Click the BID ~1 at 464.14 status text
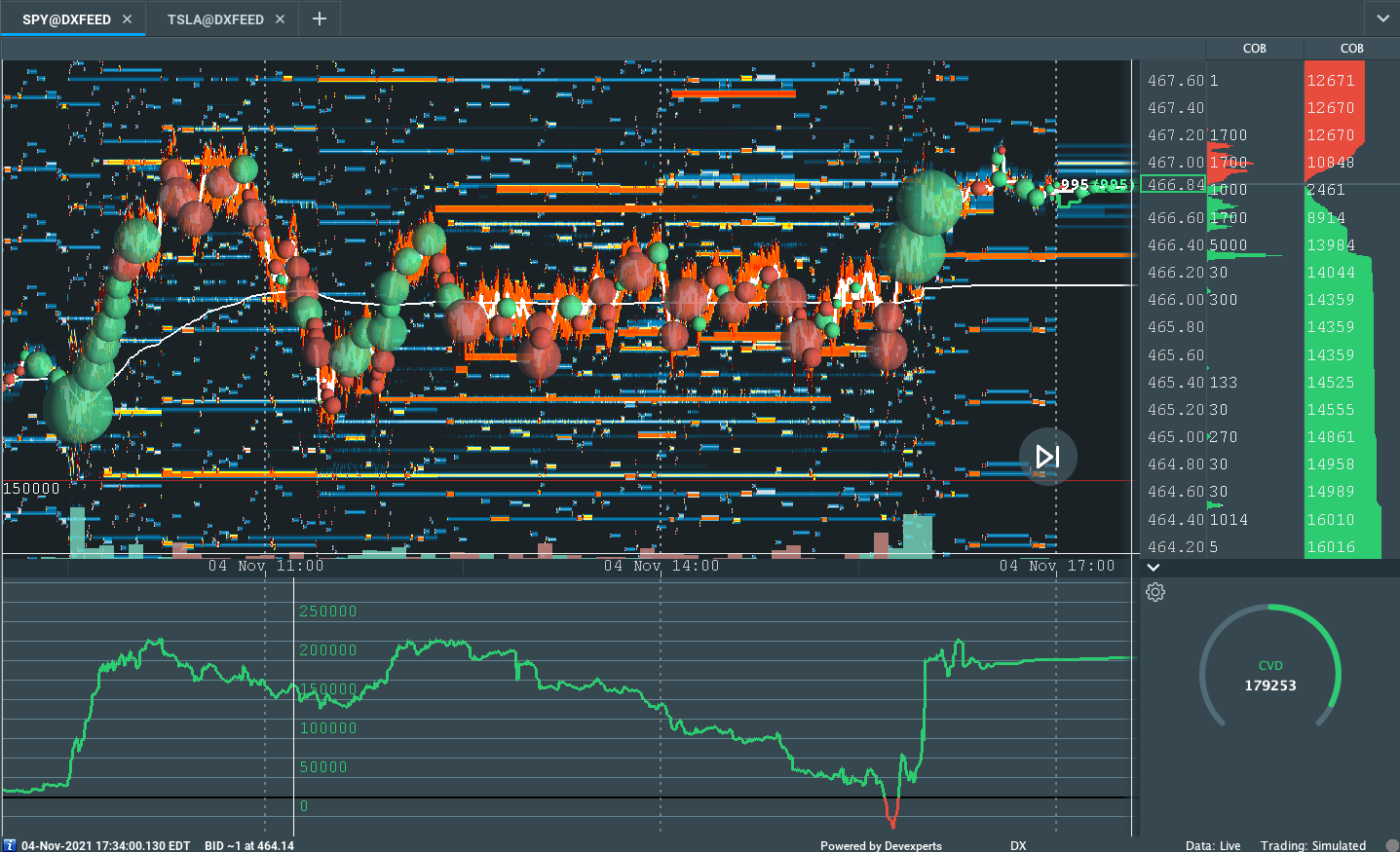 (249, 846)
